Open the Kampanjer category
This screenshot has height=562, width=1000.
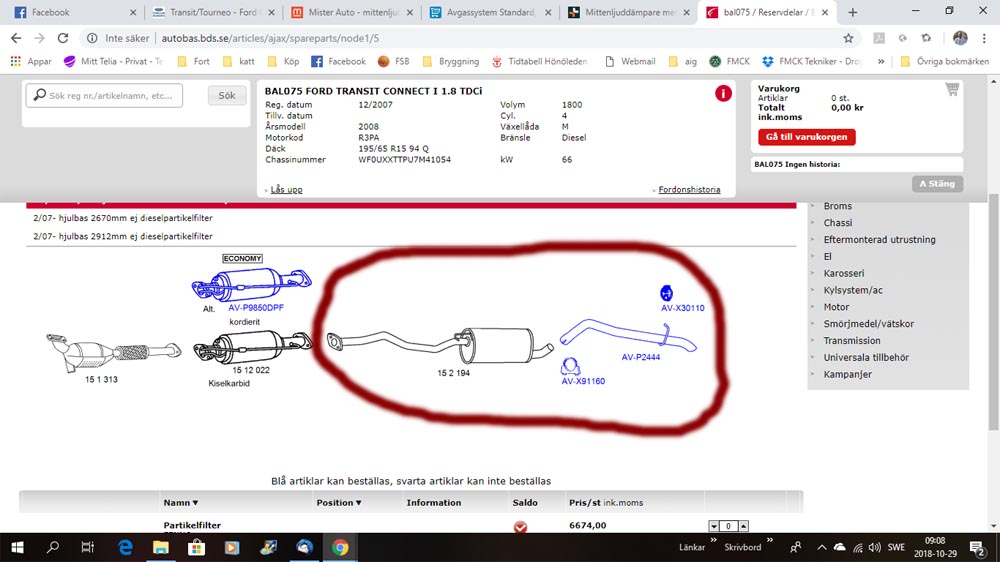pyautogui.click(x=847, y=374)
